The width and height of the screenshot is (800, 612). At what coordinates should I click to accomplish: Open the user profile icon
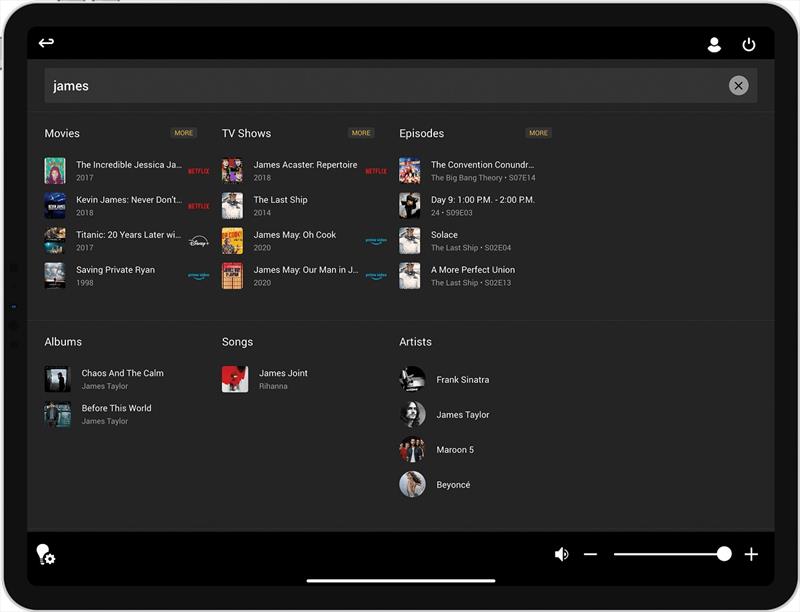(x=714, y=45)
